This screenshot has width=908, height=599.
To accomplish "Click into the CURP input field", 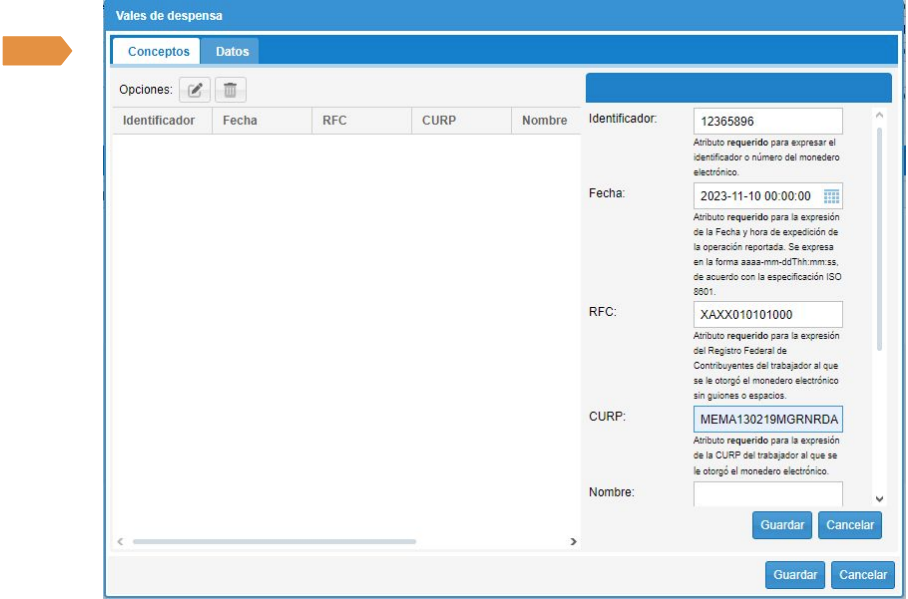I will pos(767,419).
